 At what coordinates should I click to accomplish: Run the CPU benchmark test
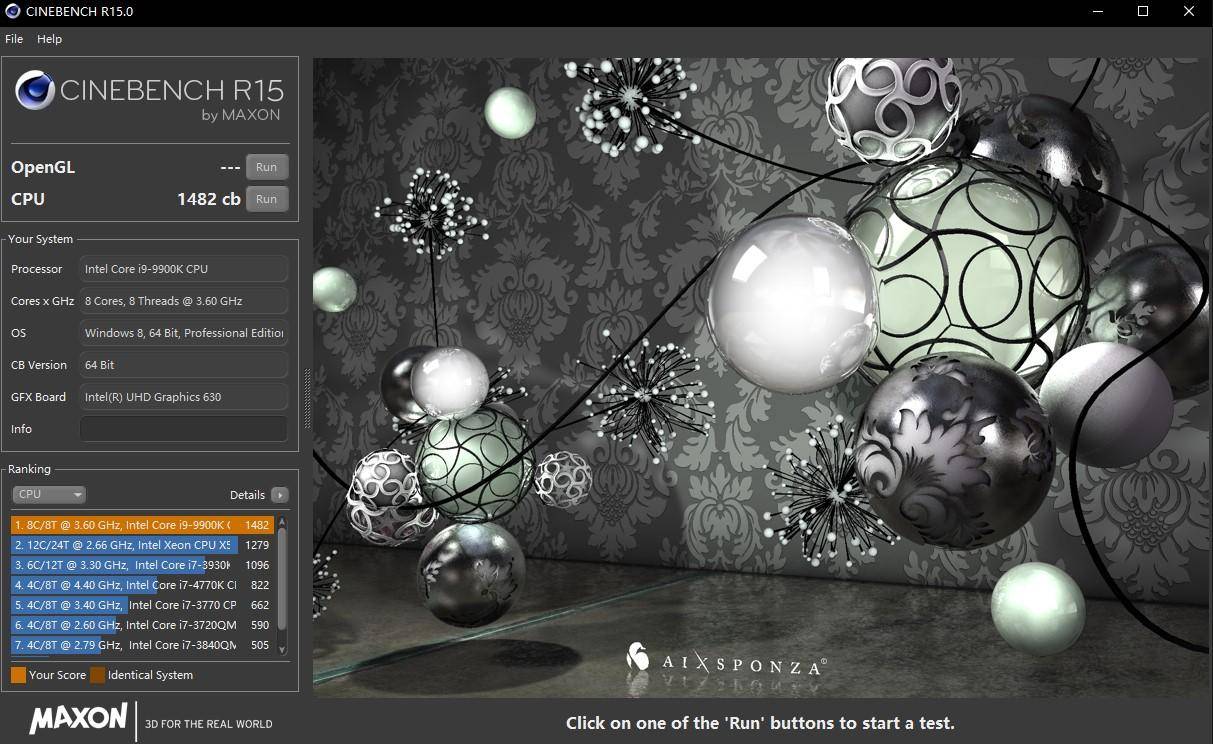tap(266, 199)
